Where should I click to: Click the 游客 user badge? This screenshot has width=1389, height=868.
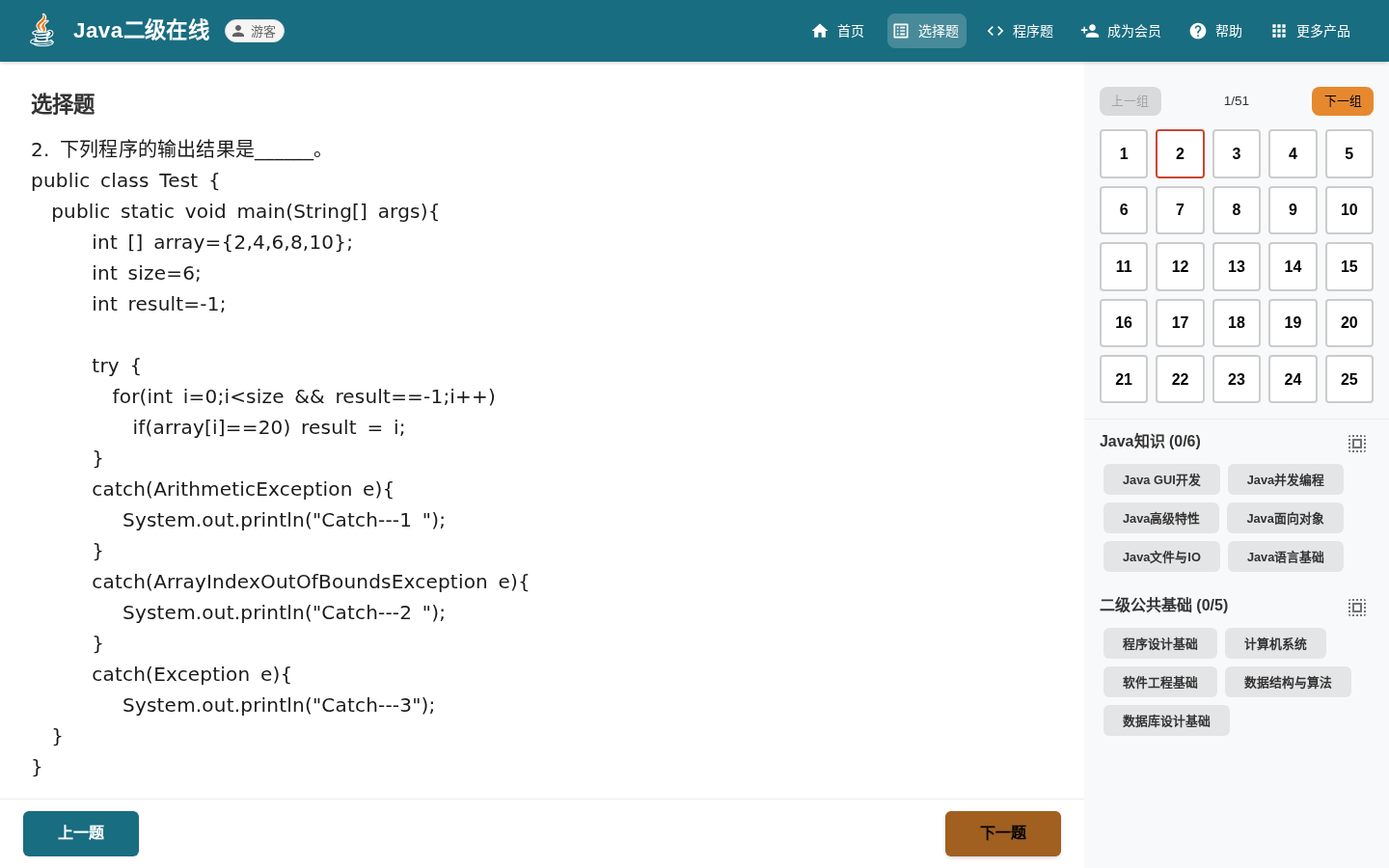click(x=255, y=31)
